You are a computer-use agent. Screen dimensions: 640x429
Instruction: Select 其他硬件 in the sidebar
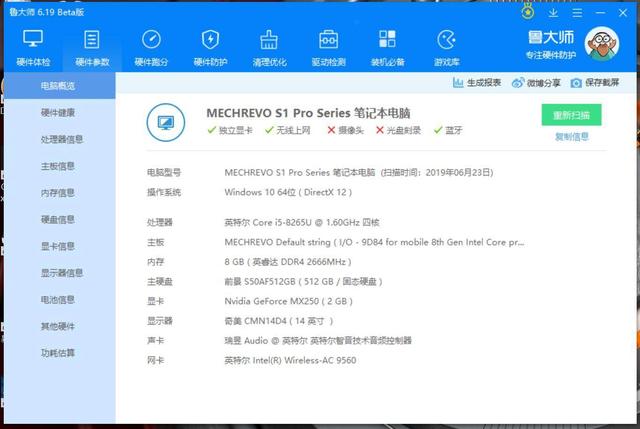coord(58,326)
